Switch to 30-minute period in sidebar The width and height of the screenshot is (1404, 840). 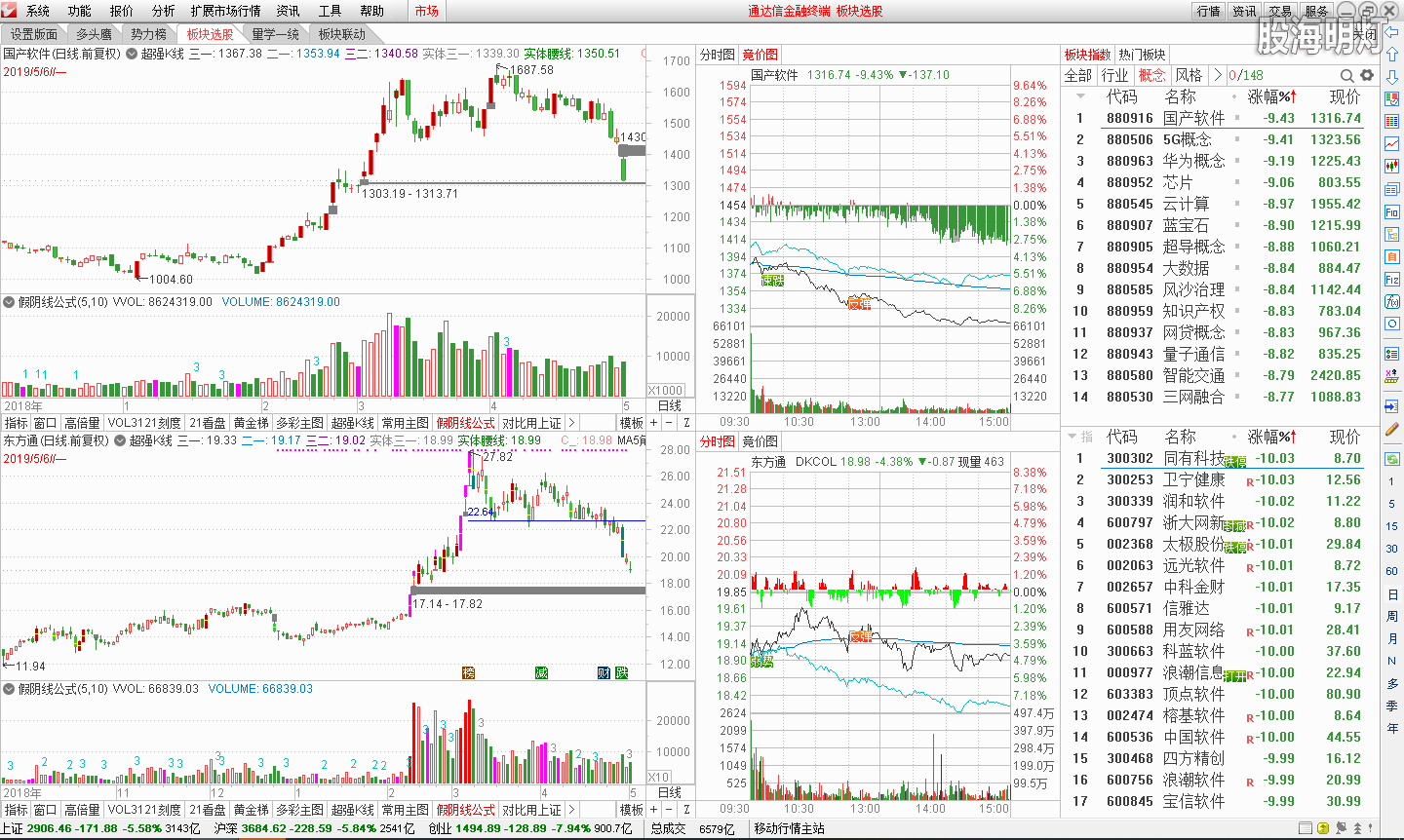1391,549
